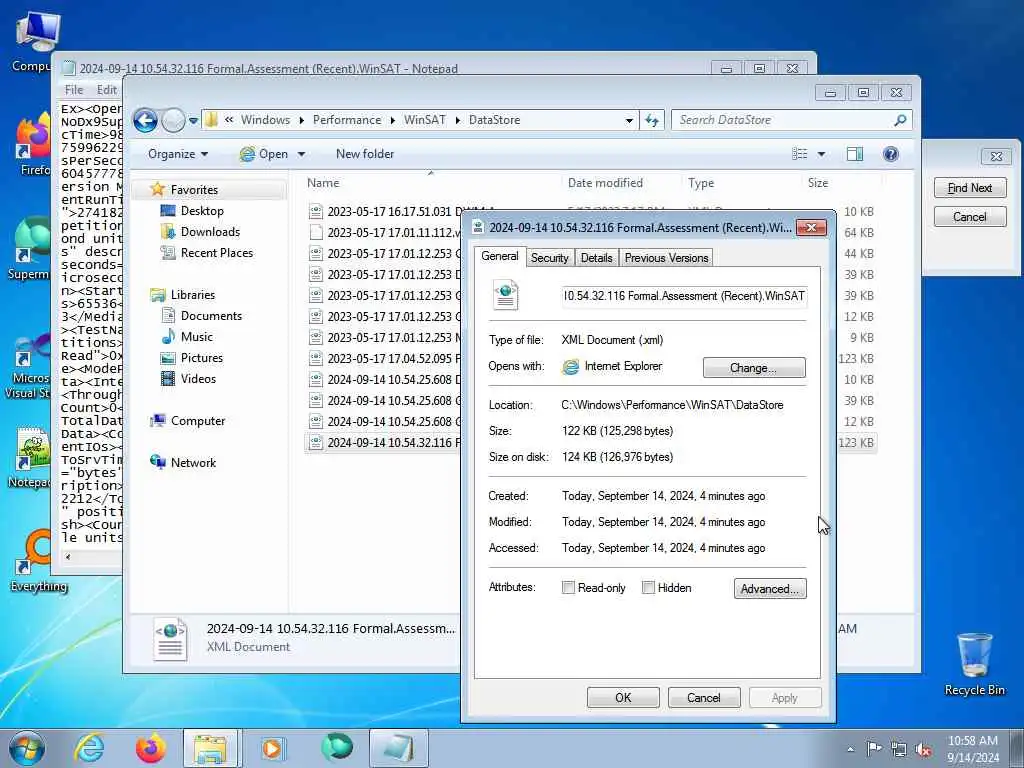Toggle the Hidden attribute checkbox
This screenshot has width=1024, height=768.
(648, 588)
